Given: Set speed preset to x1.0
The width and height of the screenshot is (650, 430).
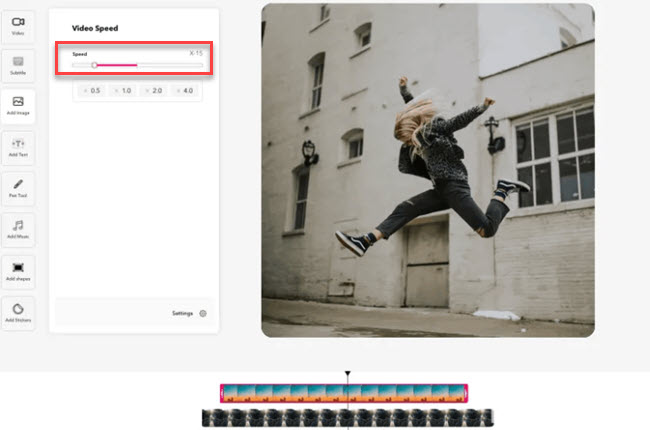Looking at the screenshot, I should (x=123, y=90).
